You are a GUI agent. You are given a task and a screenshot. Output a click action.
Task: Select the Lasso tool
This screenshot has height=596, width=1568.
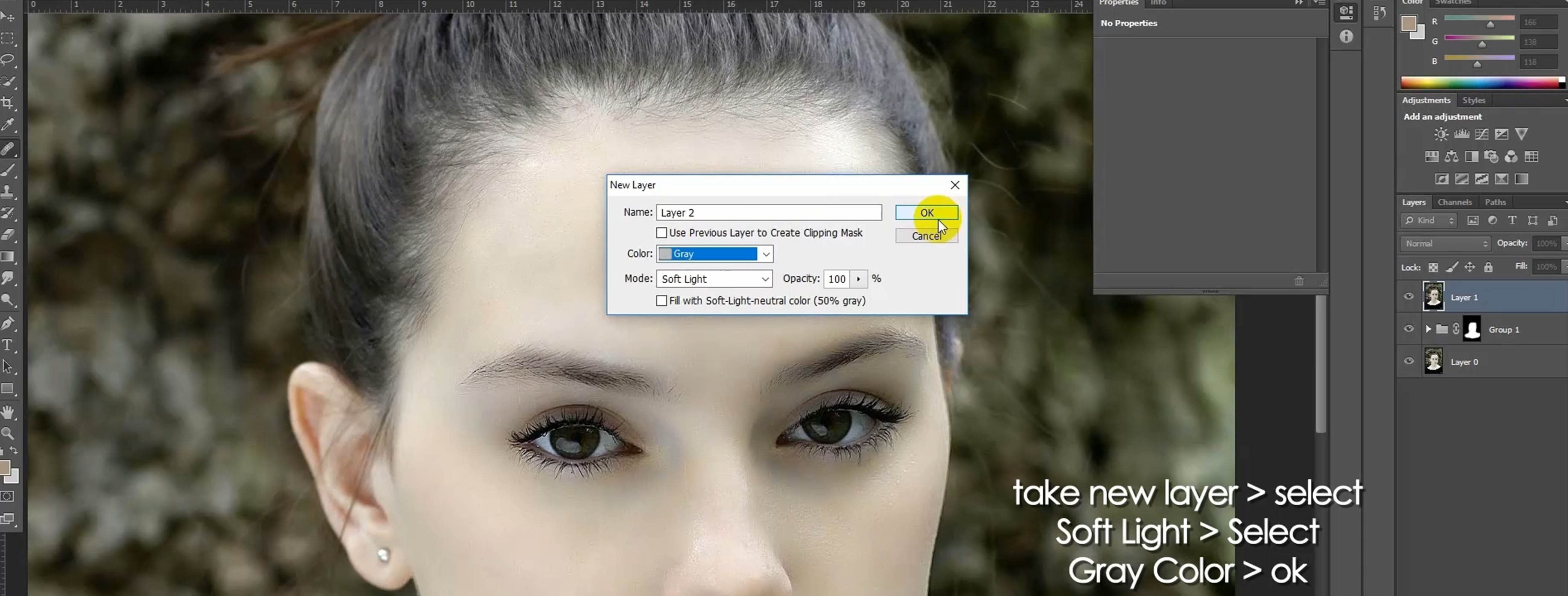(x=8, y=59)
